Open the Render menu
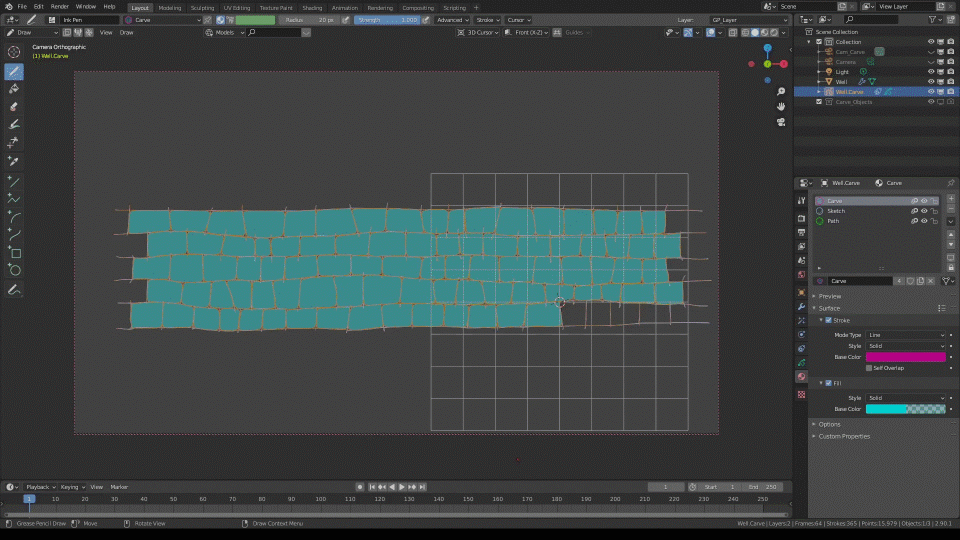Screen dimensions: 960x540 pyautogui.click(x=59, y=7)
